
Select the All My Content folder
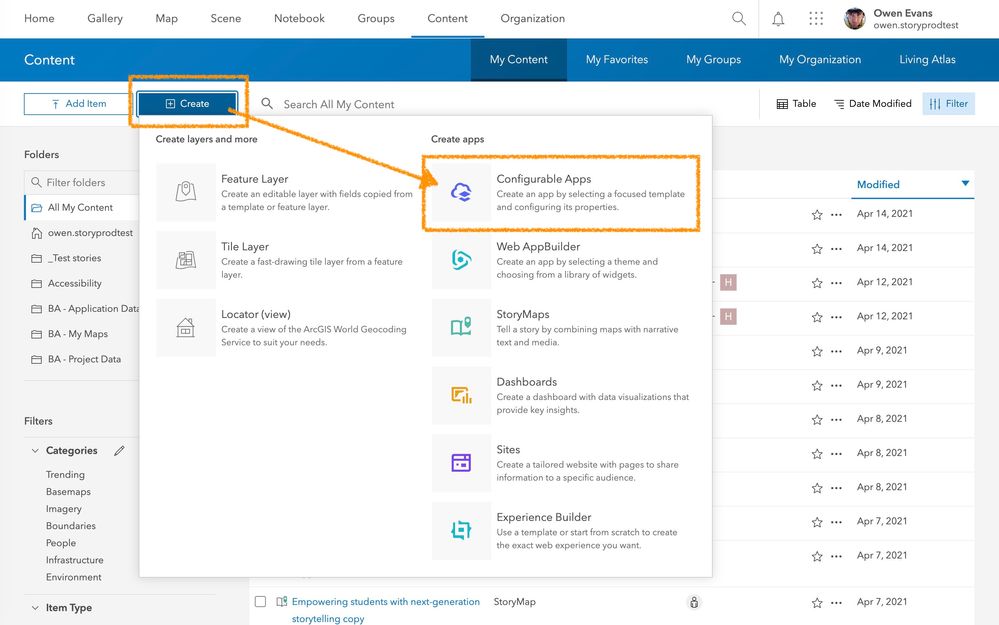tap(81, 208)
